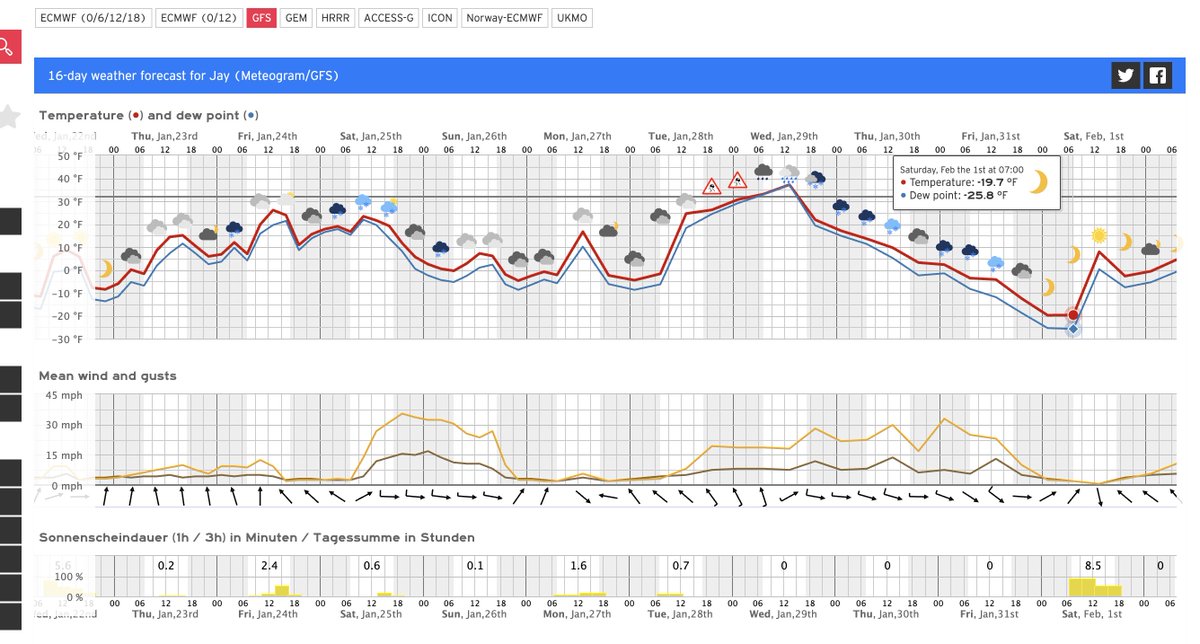The width and height of the screenshot is (1200, 644).
Task: Click the 8.5 hours daily sunshine total
Action: [x=1094, y=566]
